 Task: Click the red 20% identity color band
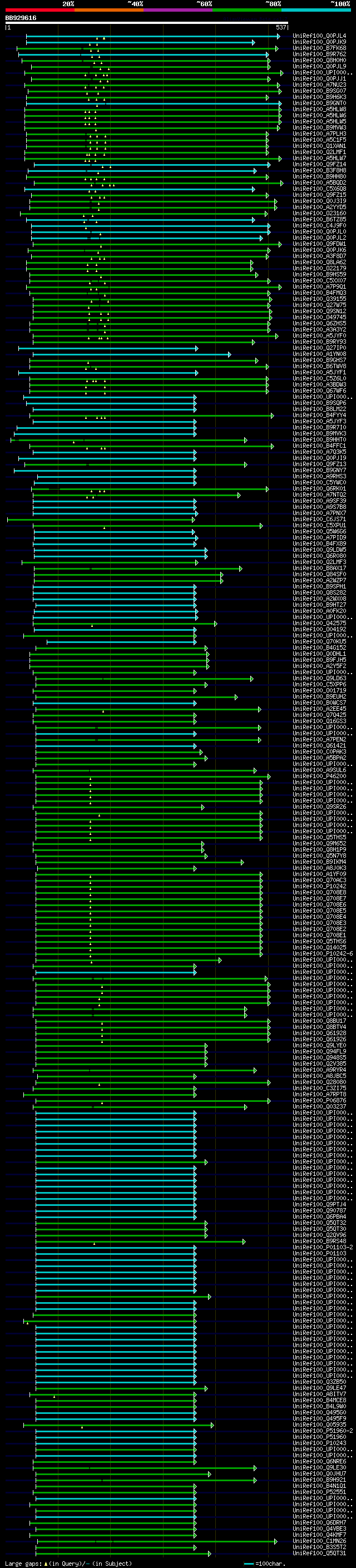(40, 11)
